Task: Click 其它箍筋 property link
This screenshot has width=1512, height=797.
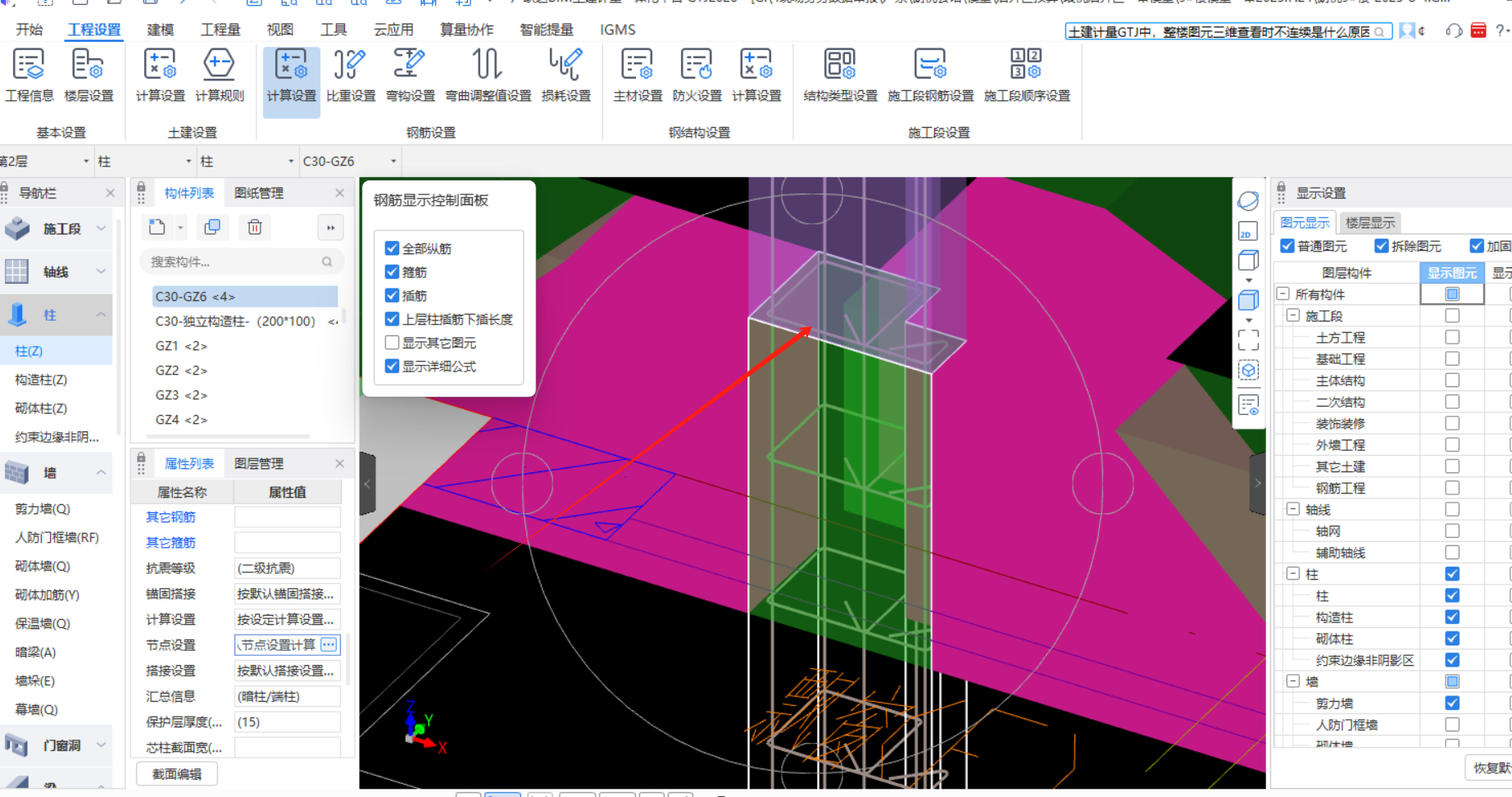Action: pyautogui.click(x=170, y=542)
